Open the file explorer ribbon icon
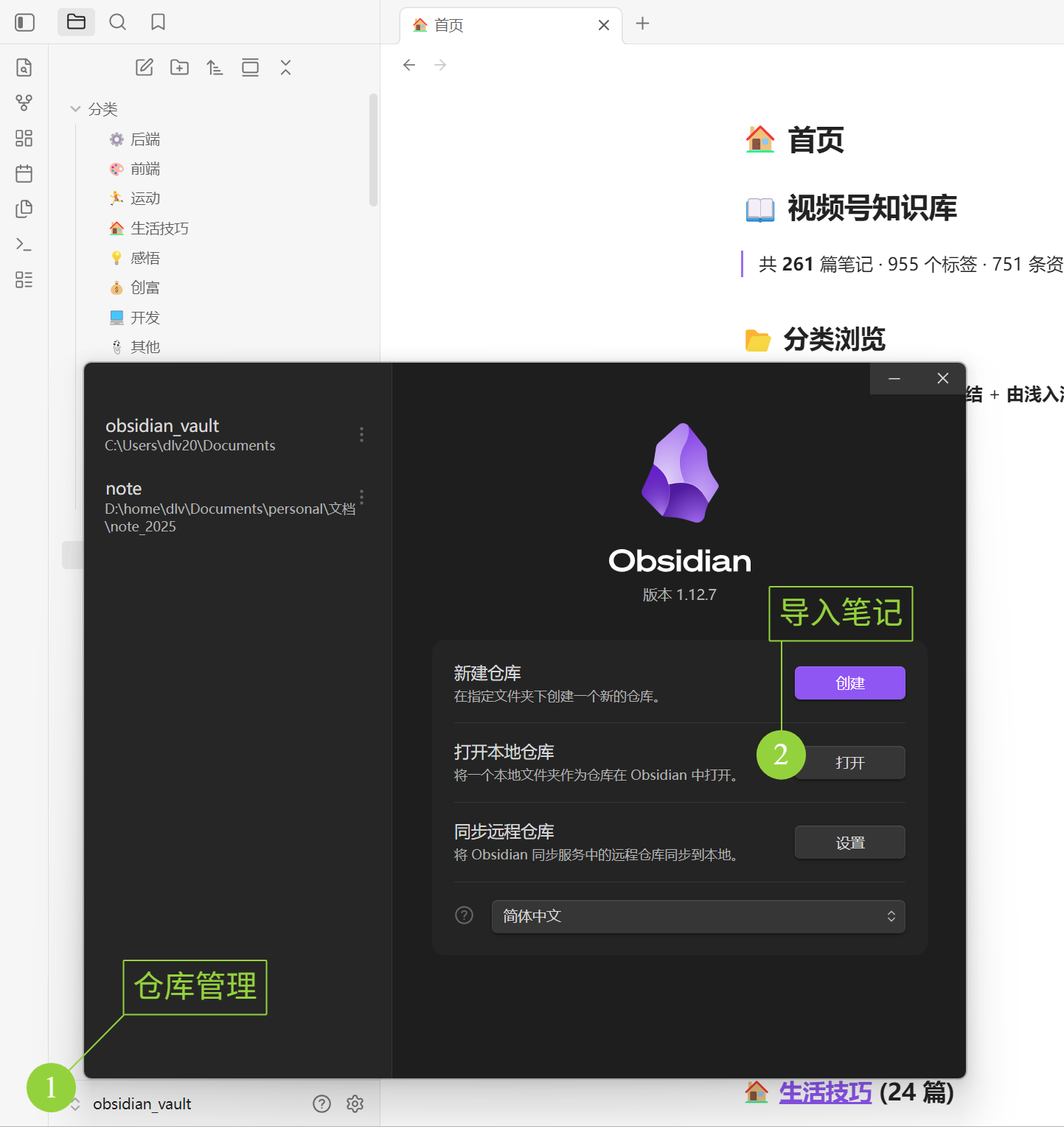Viewport: 1064px width, 1127px height. (x=76, y=22)
